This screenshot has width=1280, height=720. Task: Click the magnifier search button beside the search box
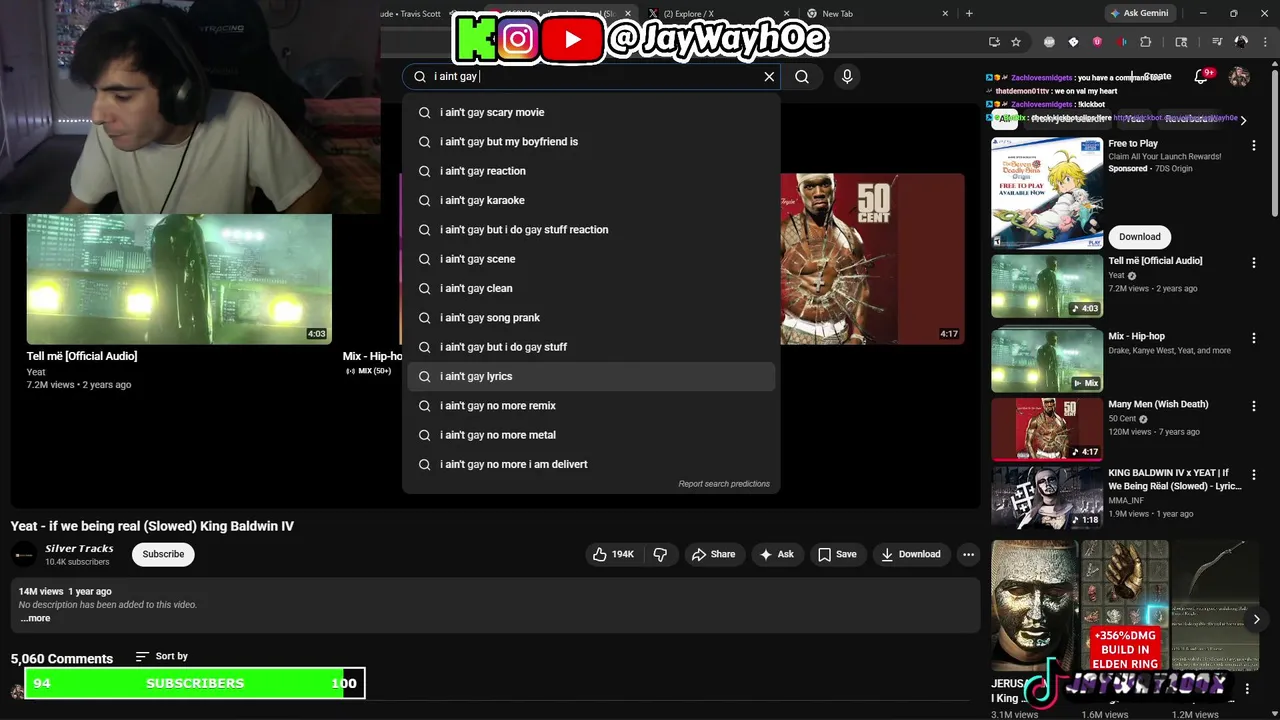(x=802, y=76)
